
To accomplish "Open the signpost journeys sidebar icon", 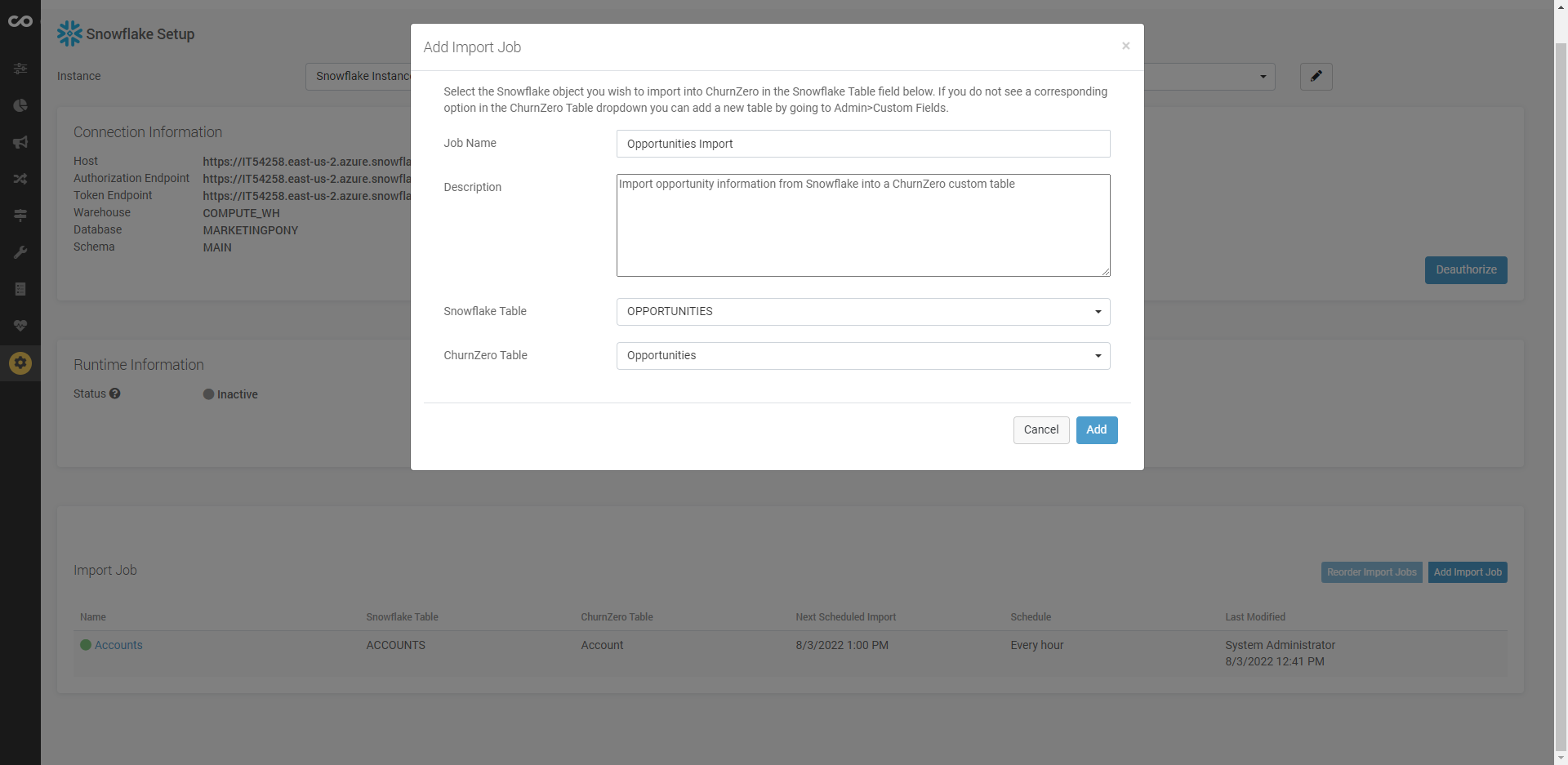I will (20, 216).
